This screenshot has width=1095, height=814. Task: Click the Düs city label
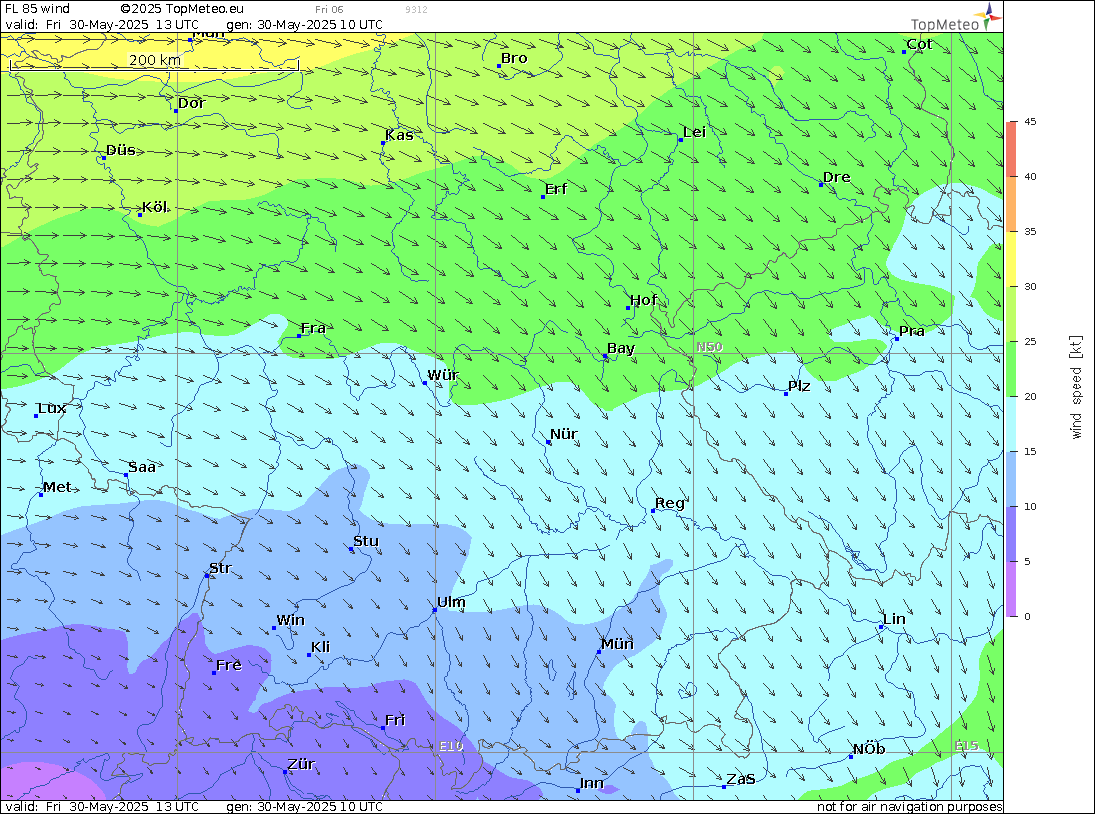(x=121, y=150)
